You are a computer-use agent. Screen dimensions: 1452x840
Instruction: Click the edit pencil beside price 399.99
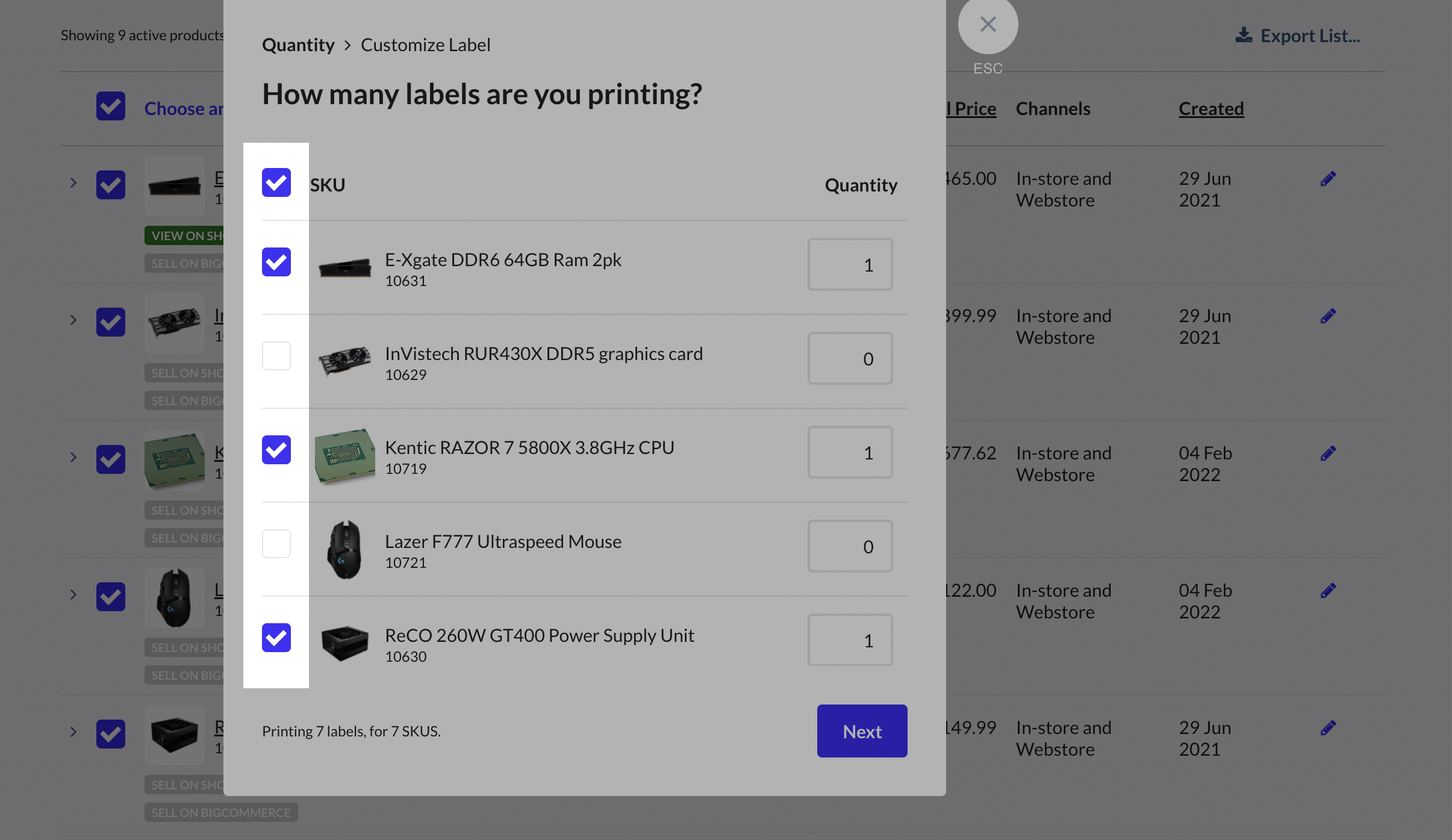1328,316
